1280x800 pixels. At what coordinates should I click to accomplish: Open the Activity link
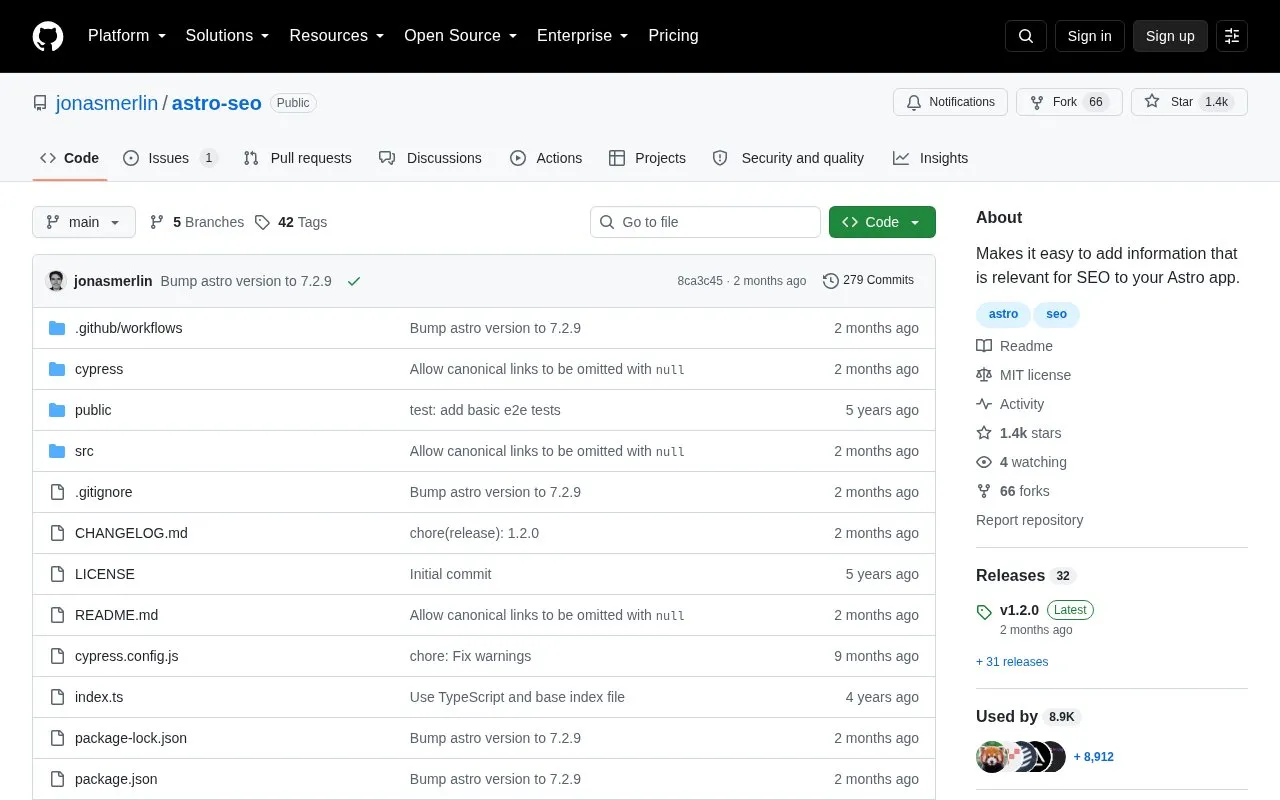coord(1011,404)
